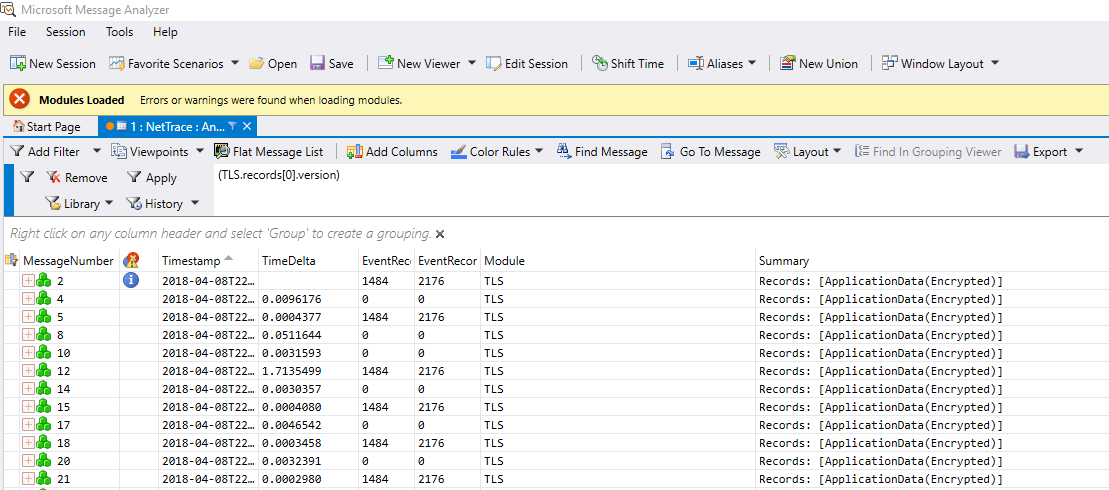Click the TimeDelta column header
Viewport: 1109px width, 490px height.
point(308,261)
